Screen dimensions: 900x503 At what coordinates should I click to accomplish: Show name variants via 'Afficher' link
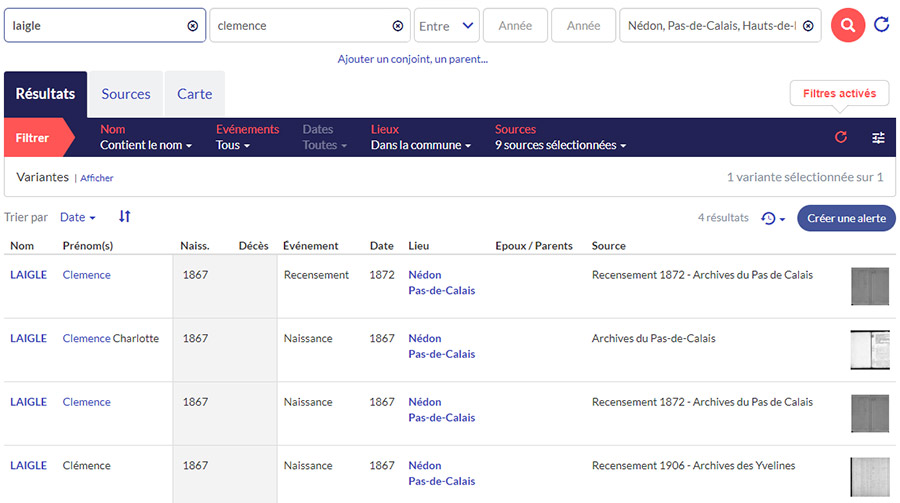pos(97,178)
